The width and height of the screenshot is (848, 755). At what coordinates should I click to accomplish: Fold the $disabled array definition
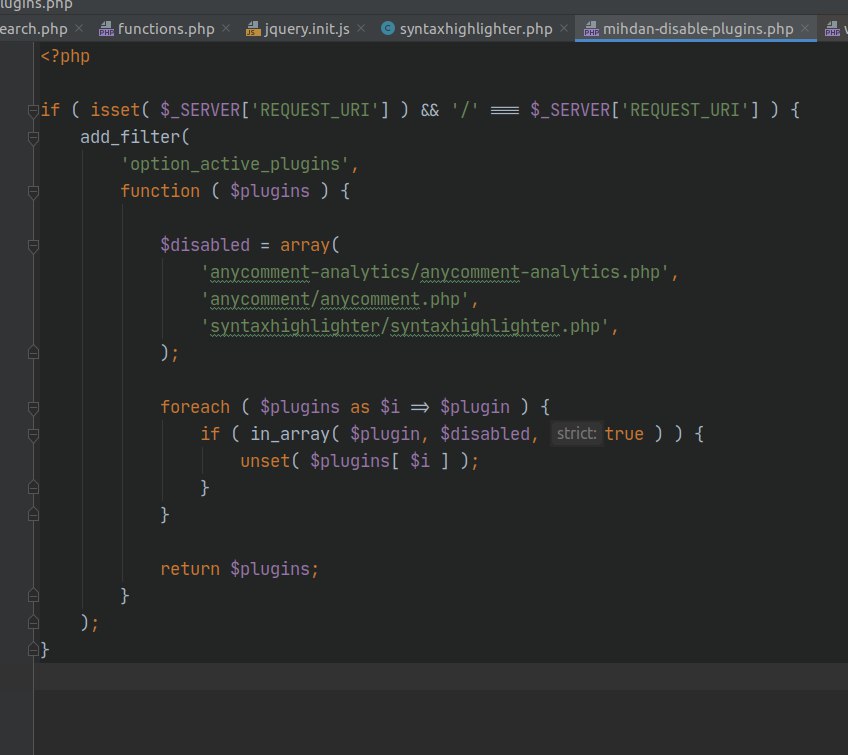coord(33,245)
